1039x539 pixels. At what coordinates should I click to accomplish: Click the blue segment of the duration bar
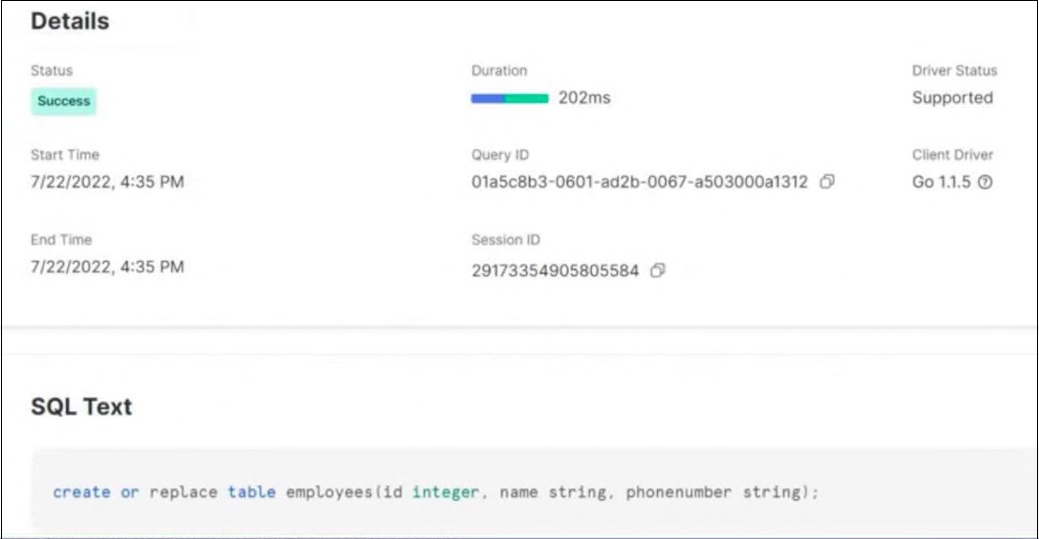[488, 99]
